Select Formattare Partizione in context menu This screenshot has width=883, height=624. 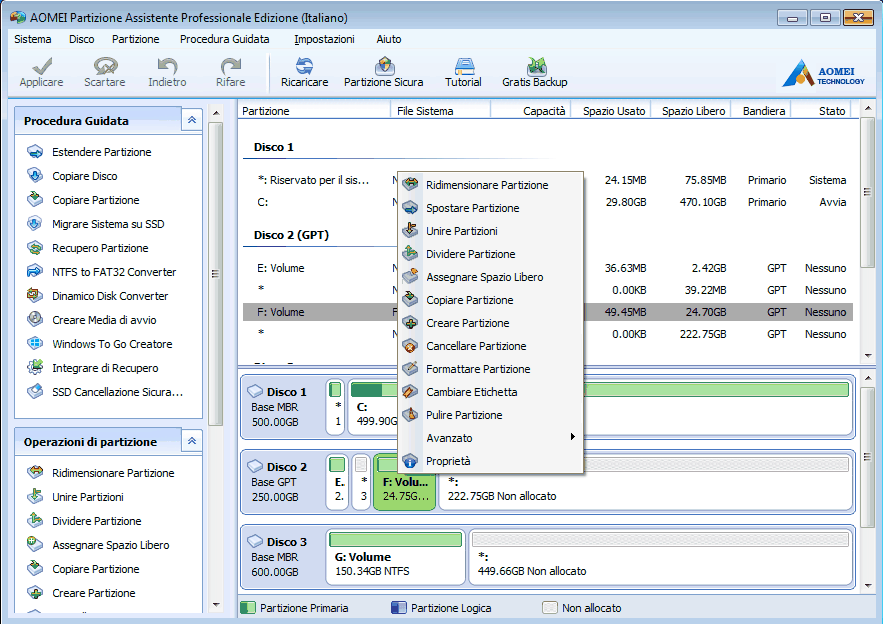point(477,369)
